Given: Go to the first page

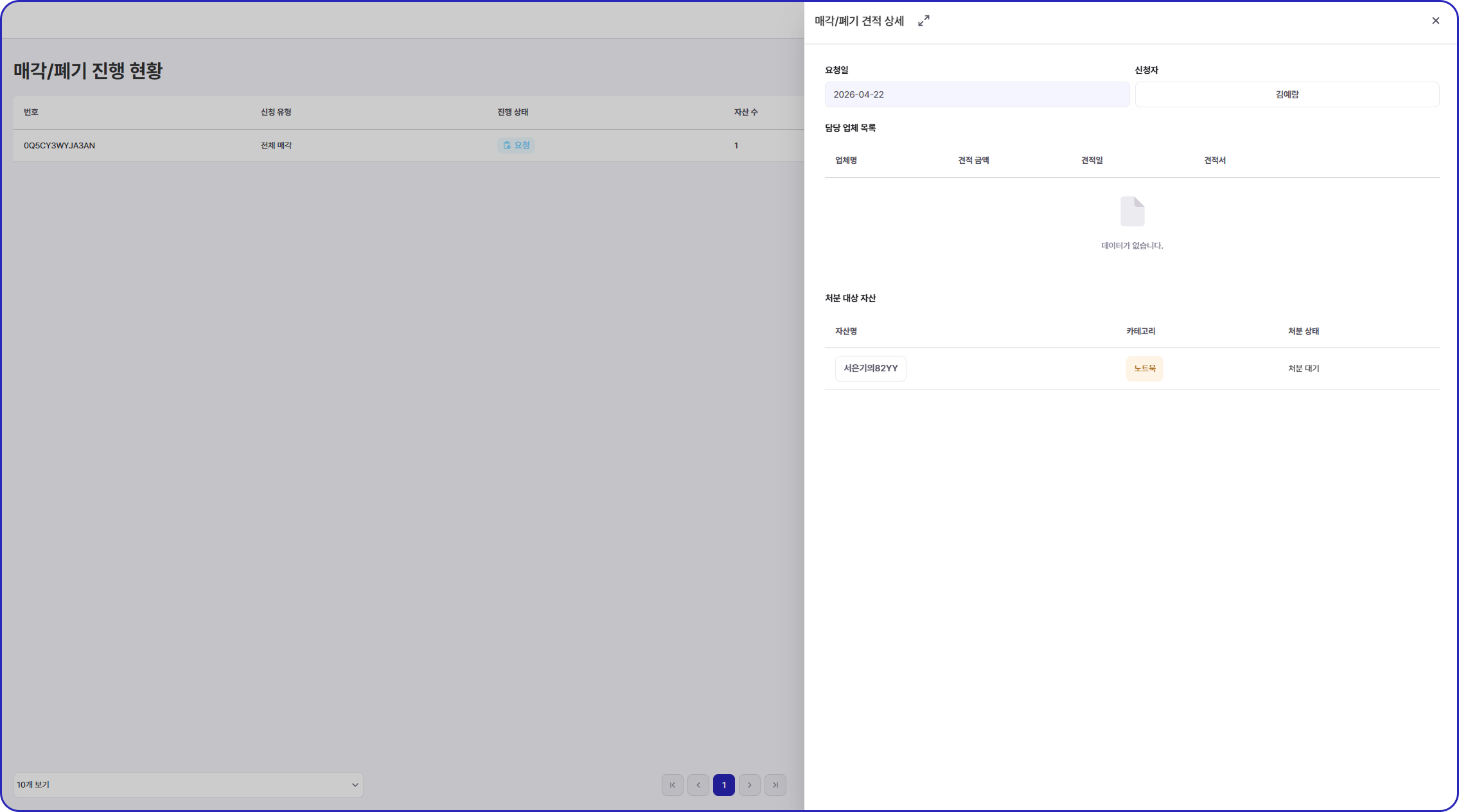Looking at the screenshot, I should point(672,784).
